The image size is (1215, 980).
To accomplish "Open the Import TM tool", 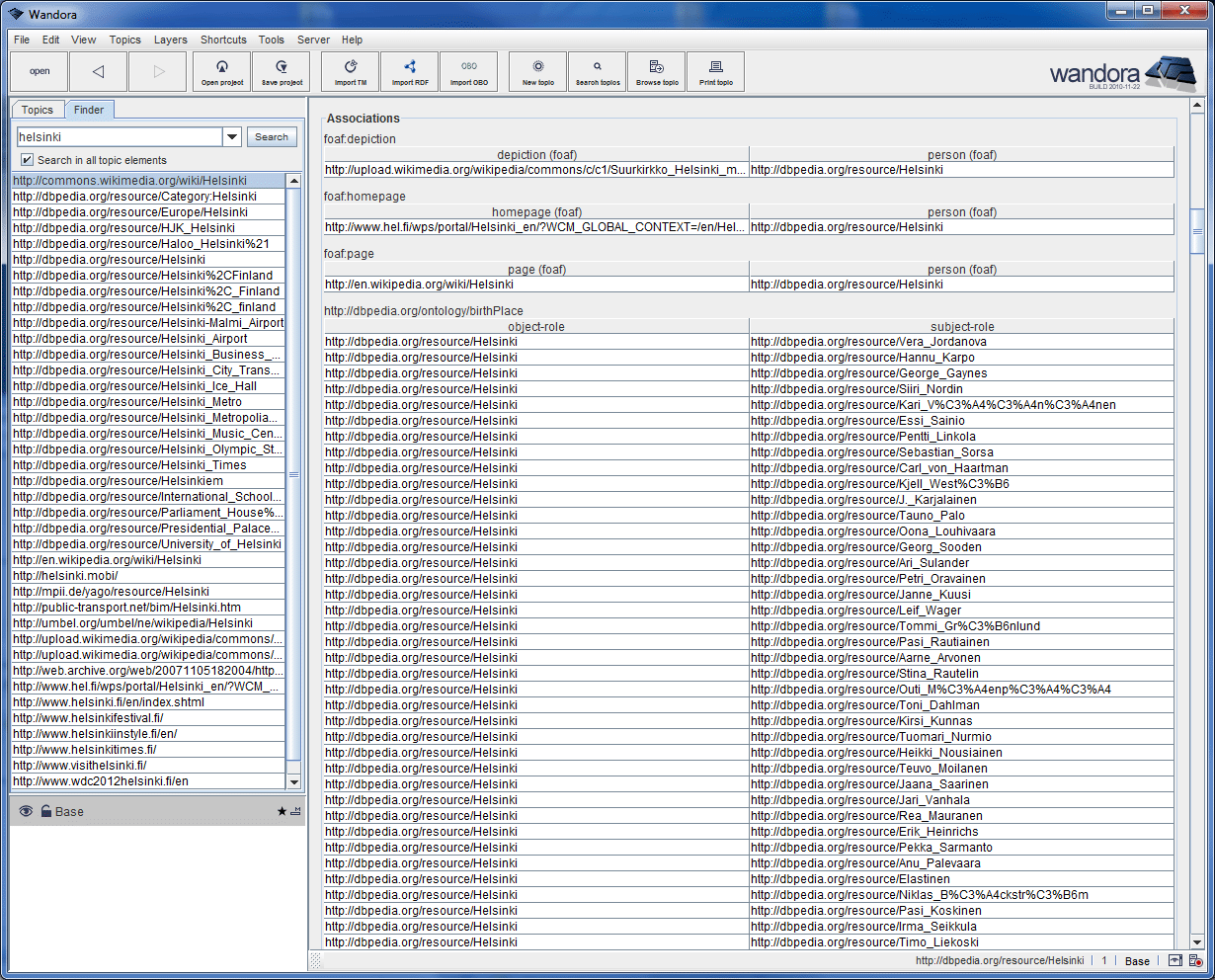I will (x=350, y=71).
